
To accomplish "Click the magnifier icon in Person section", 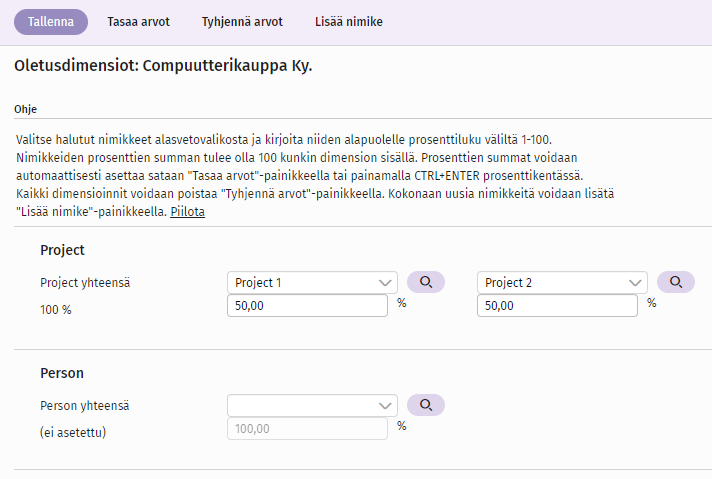I will click(x=426, y=405).
